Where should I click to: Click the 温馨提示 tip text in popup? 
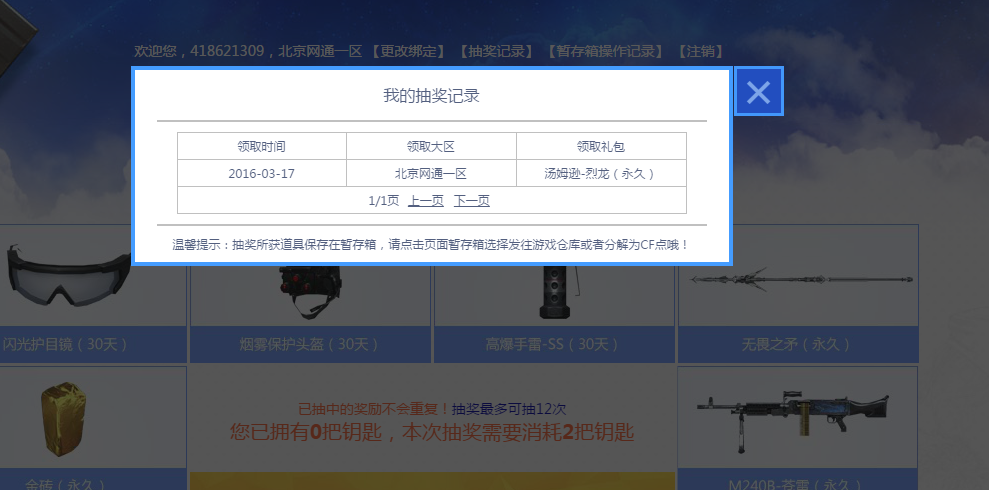[431, 245]
